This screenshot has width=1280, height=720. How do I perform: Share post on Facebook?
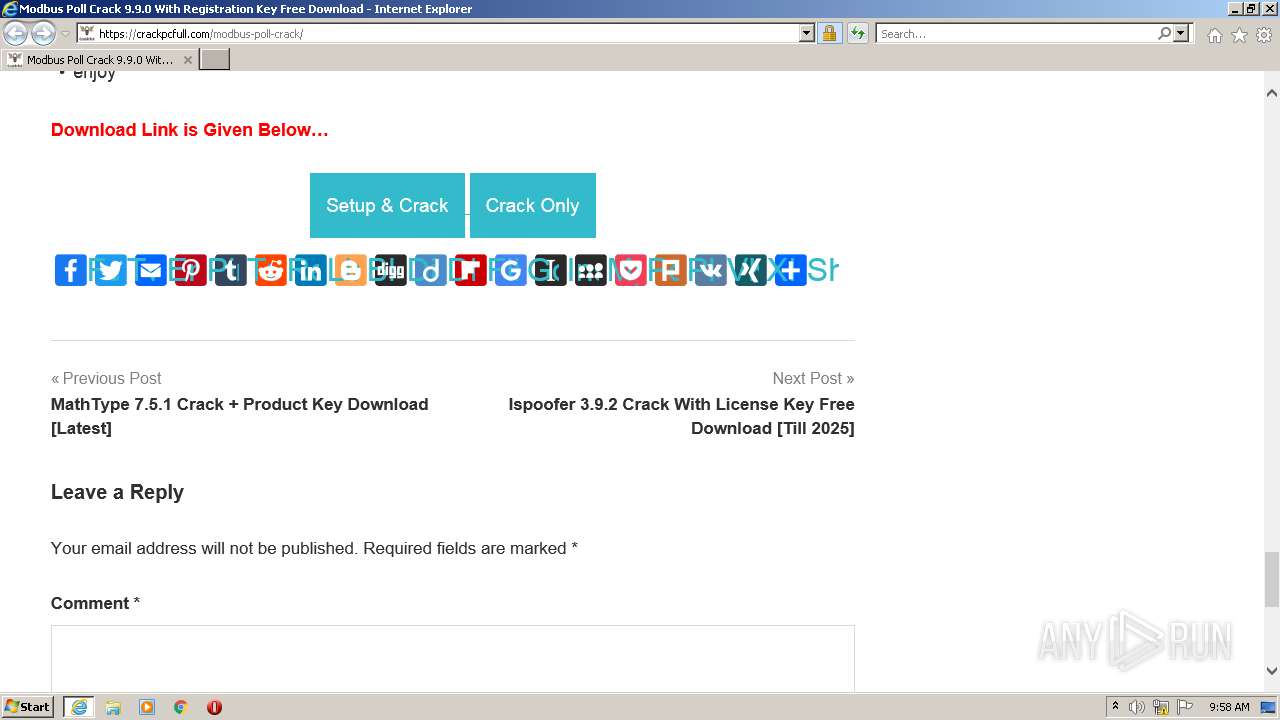coord(71,270)
